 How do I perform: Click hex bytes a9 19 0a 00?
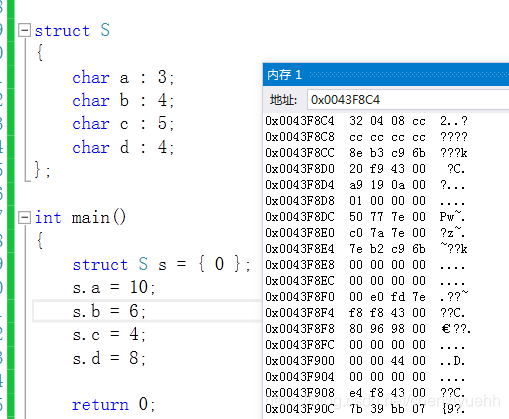pos(387,185)
